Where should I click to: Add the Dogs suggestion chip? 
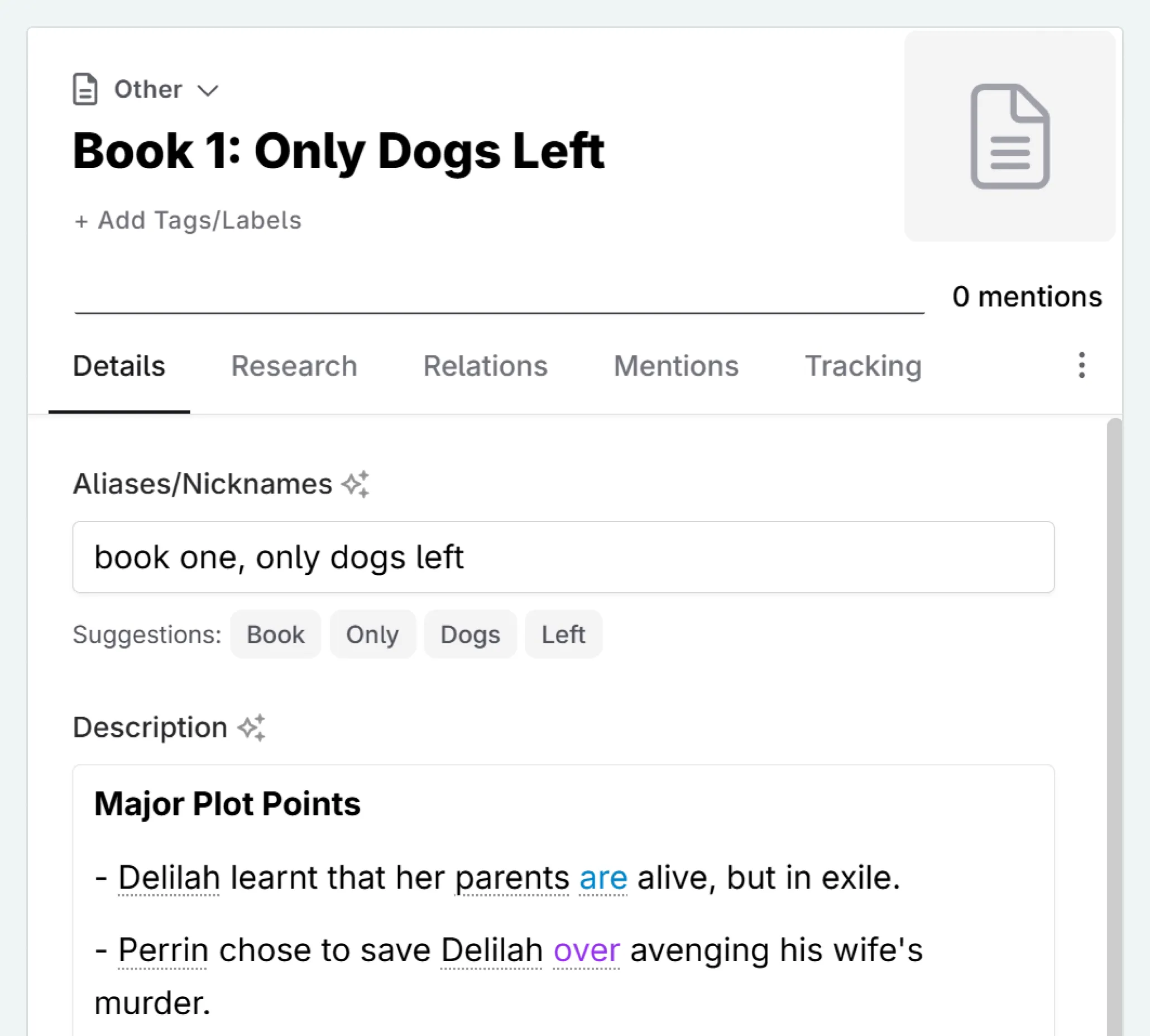coord(470,634)
